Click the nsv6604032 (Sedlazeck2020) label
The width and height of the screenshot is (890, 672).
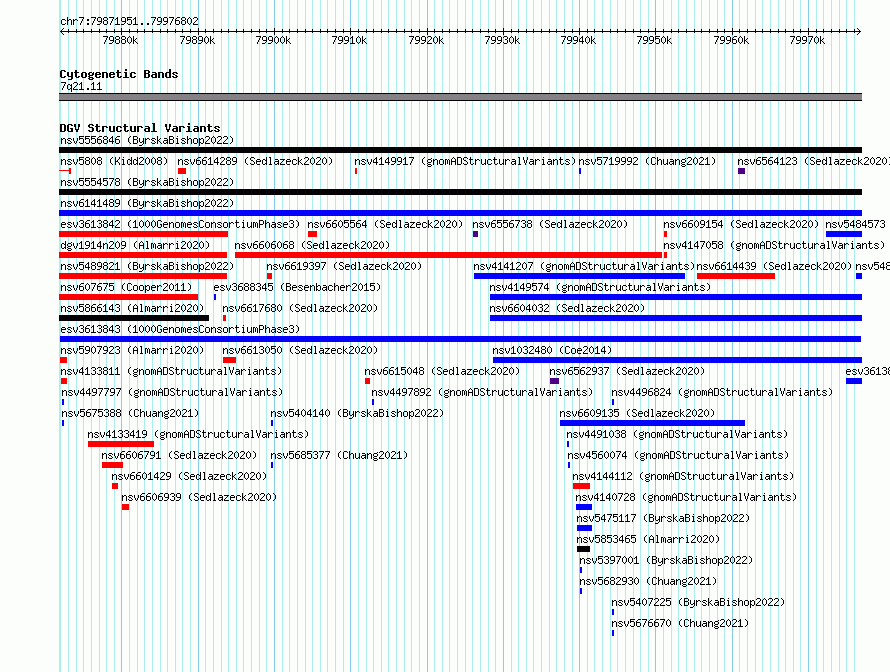567,308
